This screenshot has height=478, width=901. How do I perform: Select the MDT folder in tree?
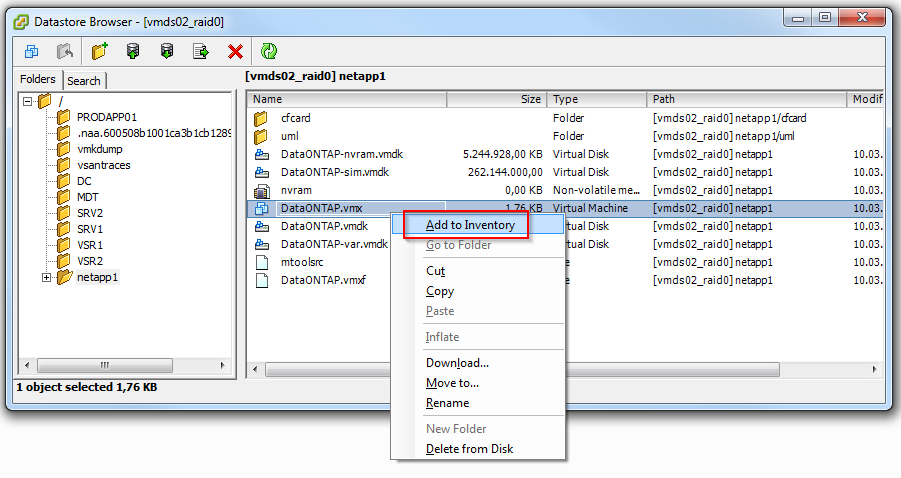click(87, 197)
